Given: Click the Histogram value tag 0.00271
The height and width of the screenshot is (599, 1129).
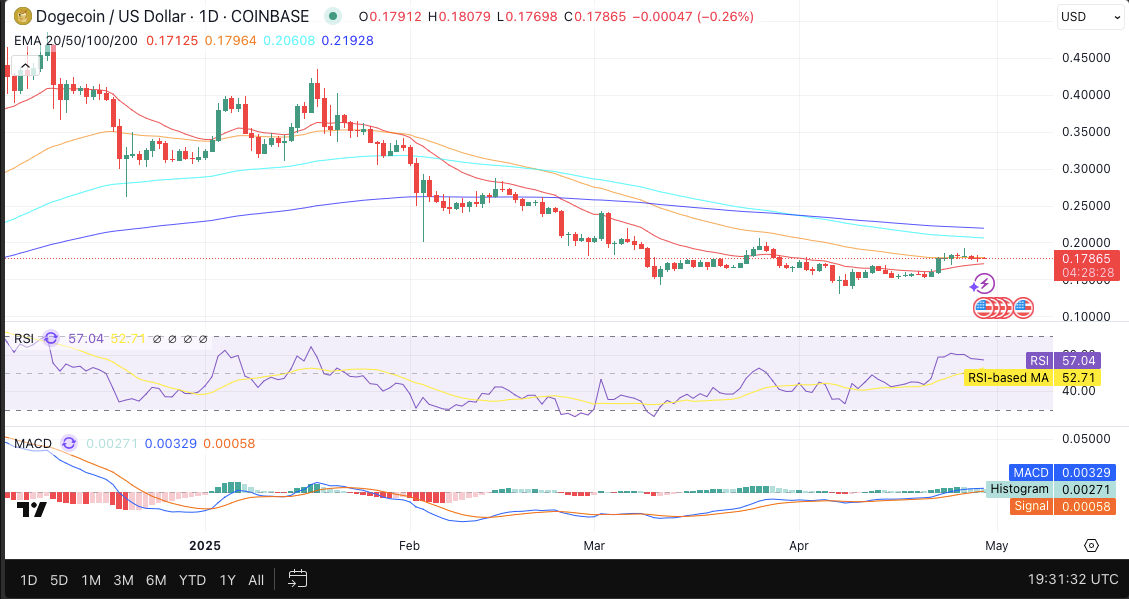Looking at the screenshot, I should point(1084,490).
